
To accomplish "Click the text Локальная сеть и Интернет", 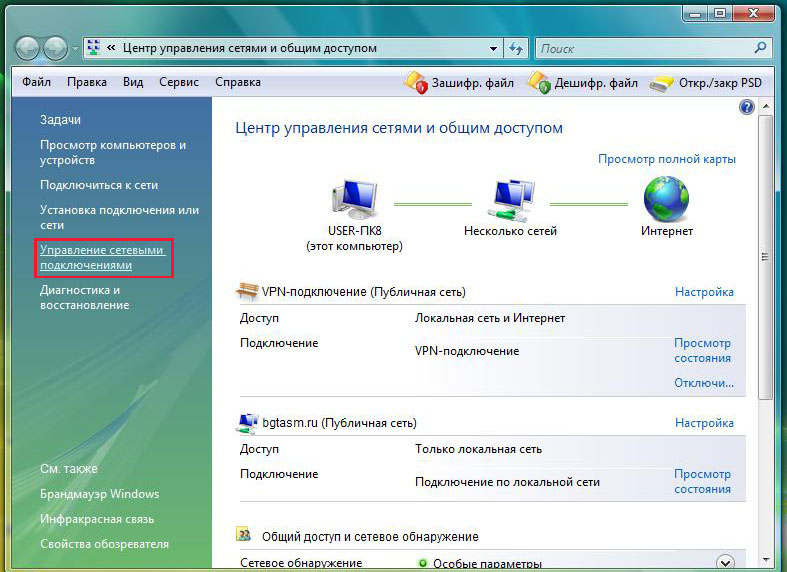I will click(490, 318).
